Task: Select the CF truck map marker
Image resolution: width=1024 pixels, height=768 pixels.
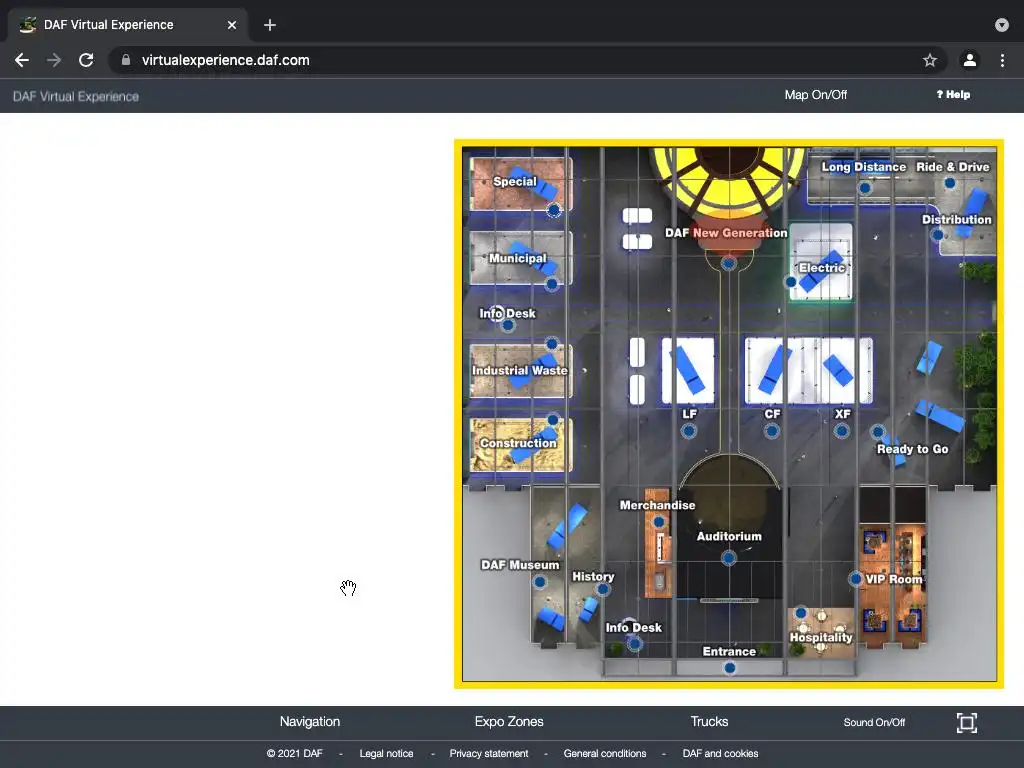Action: coord(772,431)
